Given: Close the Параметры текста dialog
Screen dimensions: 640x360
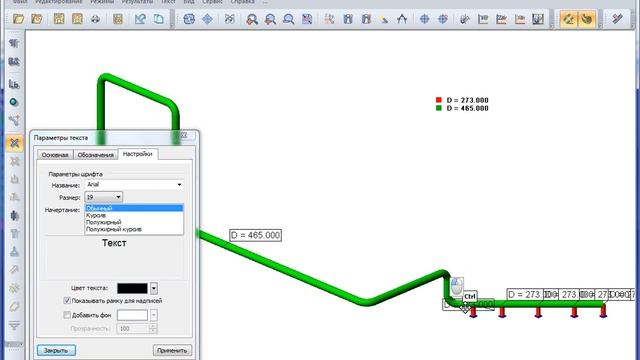Looking at the screenshot, I should 183,135.
